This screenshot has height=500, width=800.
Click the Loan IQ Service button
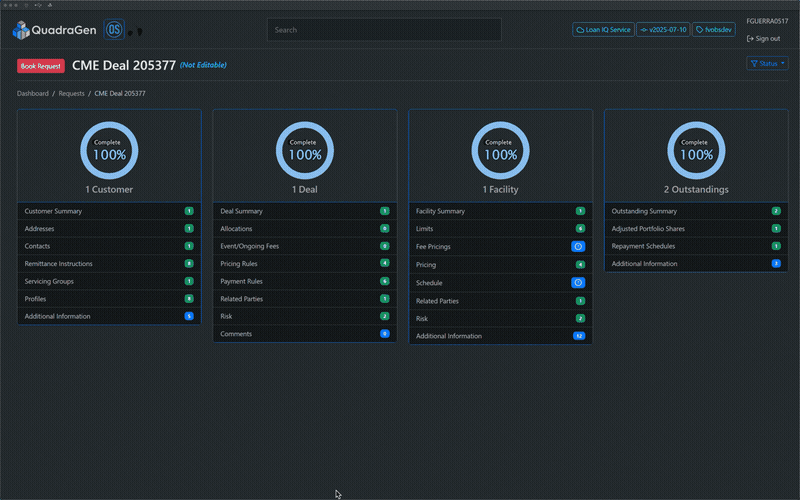[603, 30]
